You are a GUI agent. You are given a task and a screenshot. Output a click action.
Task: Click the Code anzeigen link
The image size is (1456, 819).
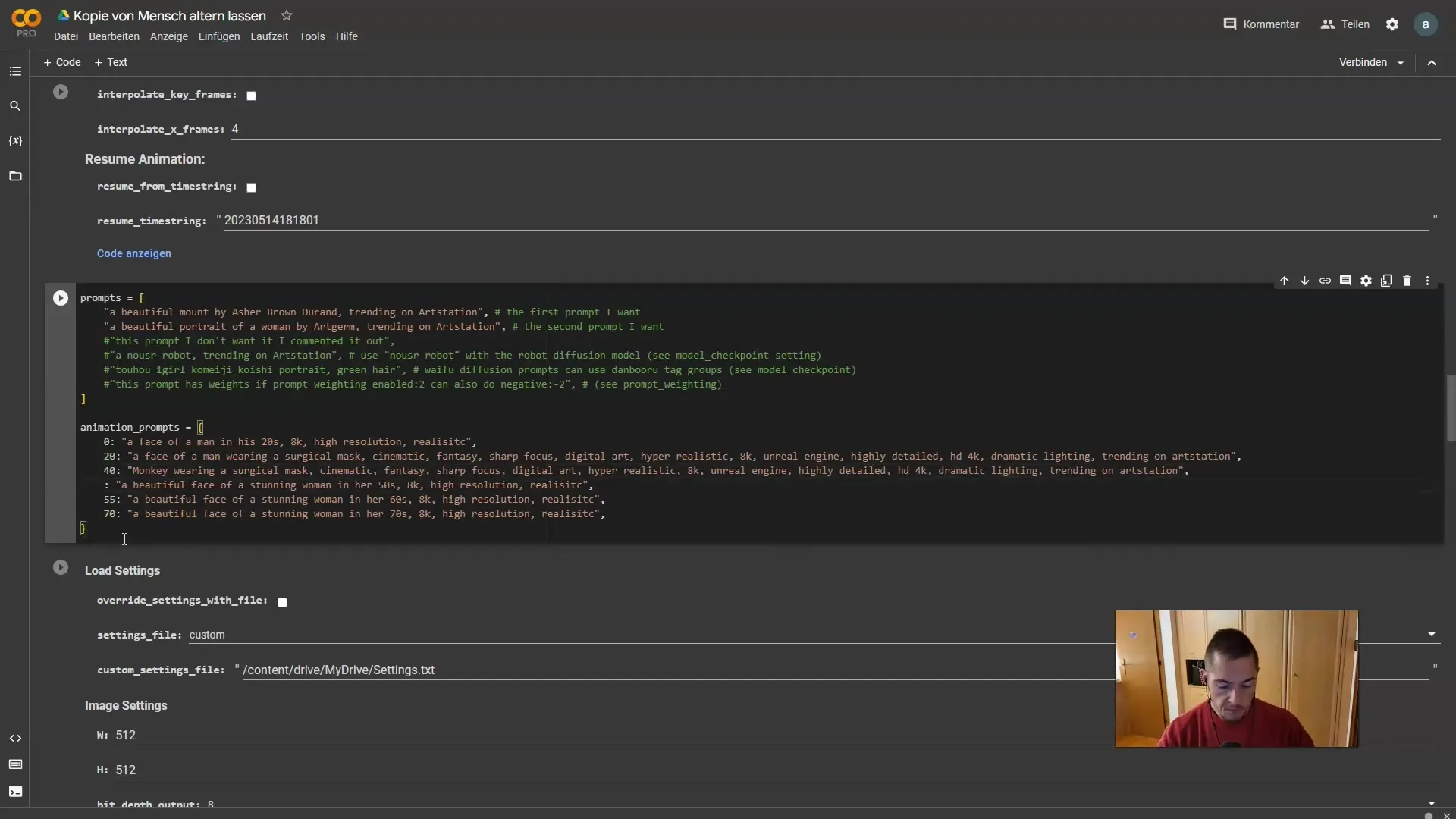[133, 253]
